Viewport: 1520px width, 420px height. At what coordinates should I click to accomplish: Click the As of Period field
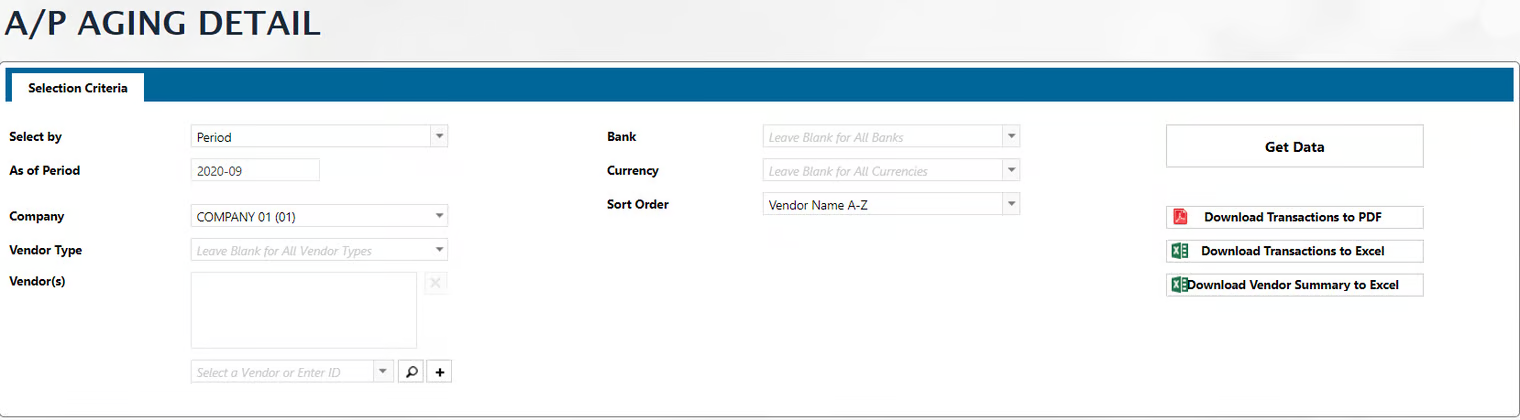point(254,171)
